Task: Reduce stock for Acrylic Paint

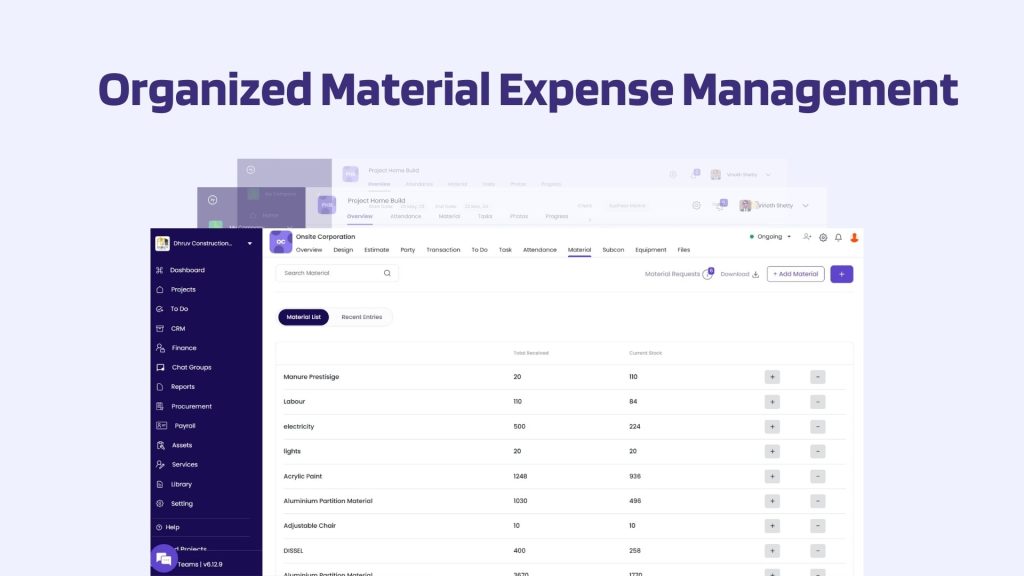Action: pyautogui.click(x=818, y=476)
